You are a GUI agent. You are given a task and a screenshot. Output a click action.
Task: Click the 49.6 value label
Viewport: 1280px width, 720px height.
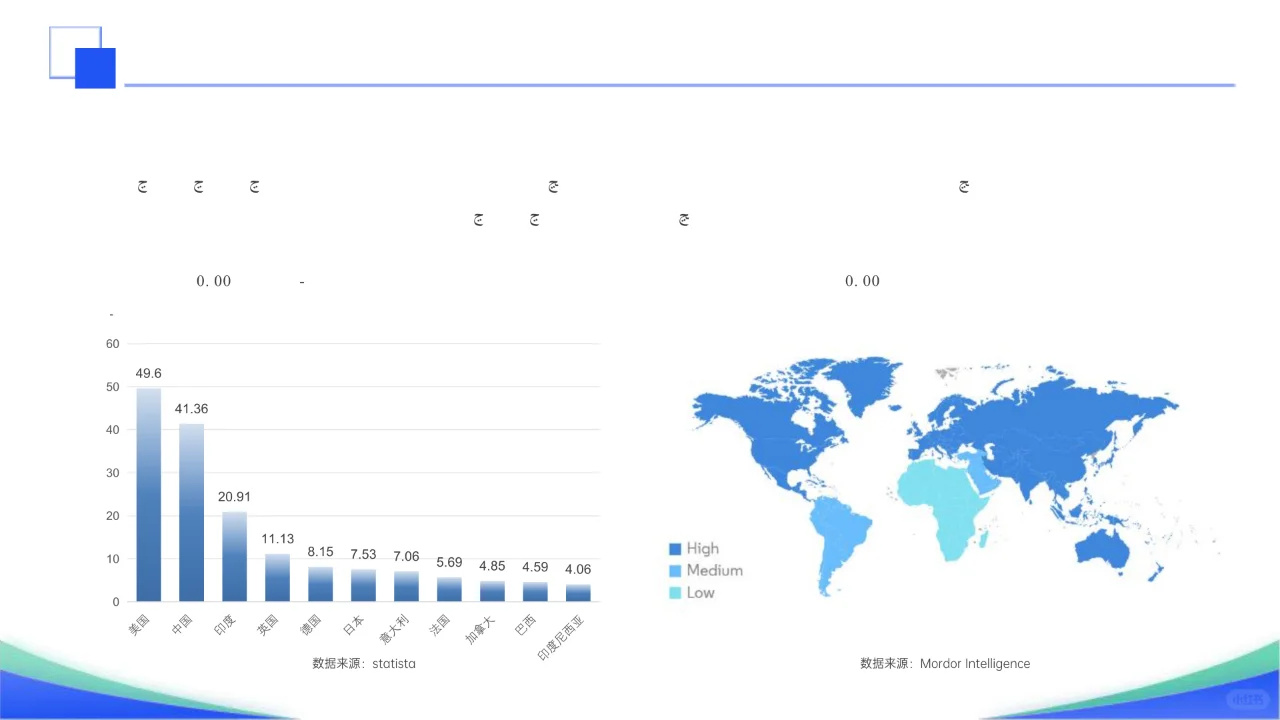point(149,373)
